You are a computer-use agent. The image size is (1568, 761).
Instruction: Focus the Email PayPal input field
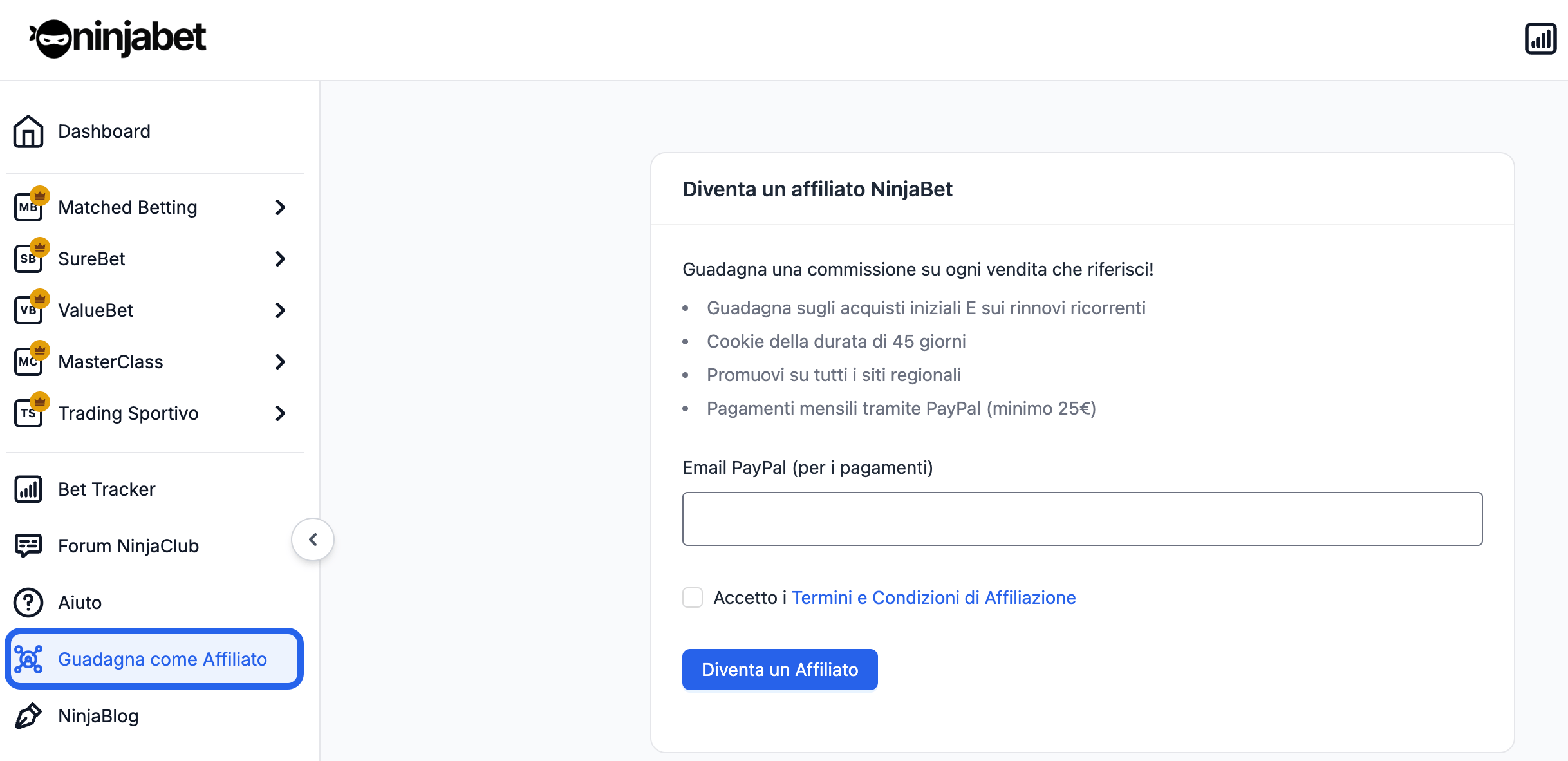[1083, 519]
